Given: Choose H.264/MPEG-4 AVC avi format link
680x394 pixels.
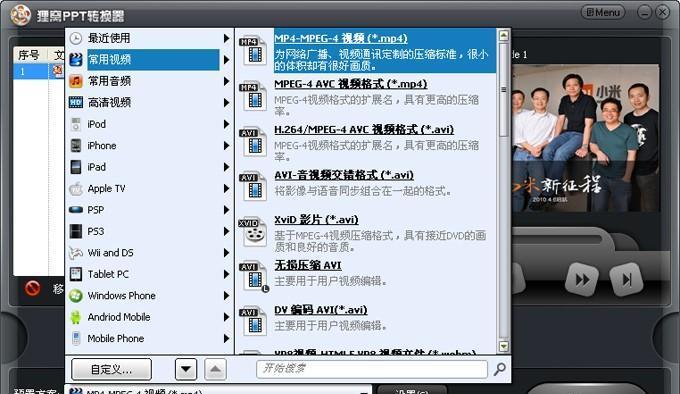Looking at the screenshot, I should coord(364,130).
